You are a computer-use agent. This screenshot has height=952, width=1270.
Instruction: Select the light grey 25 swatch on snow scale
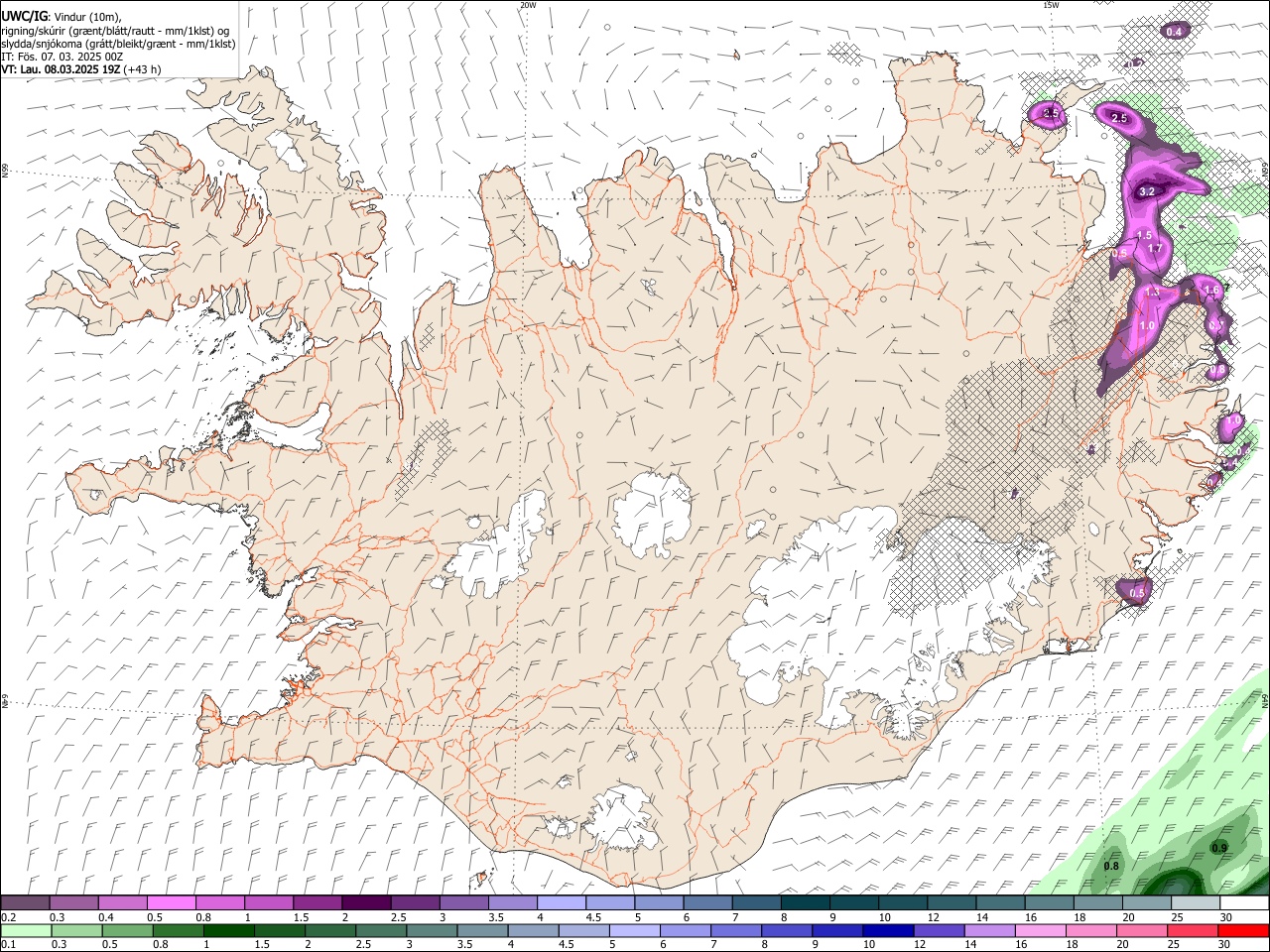pyautogui.click(x=1196, y=903)
